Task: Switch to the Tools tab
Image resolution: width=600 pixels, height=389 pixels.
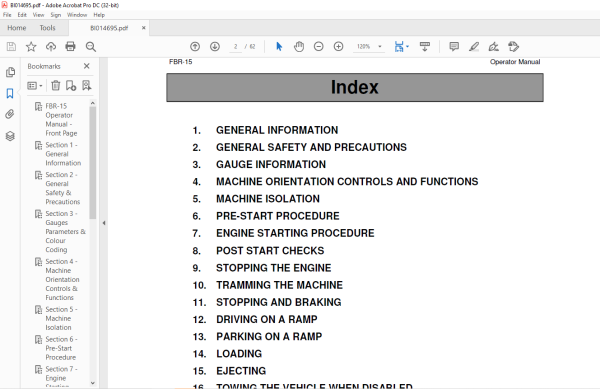Action: 47,28
